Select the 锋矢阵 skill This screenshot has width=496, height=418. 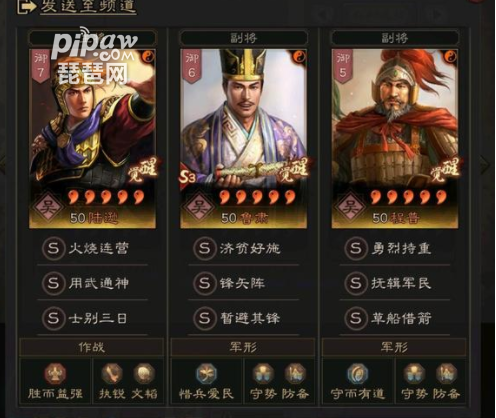coord(244,283)
